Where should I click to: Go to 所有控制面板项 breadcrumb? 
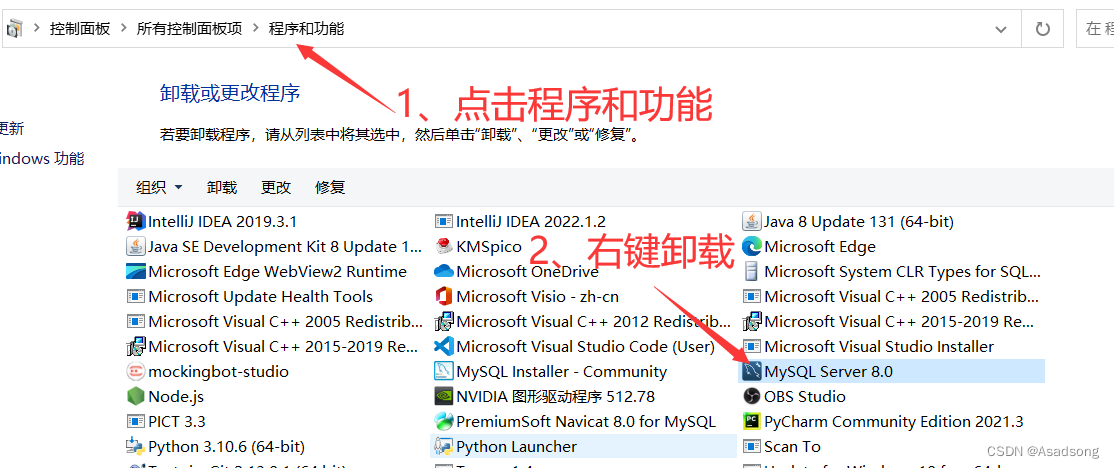click(189, 29)
